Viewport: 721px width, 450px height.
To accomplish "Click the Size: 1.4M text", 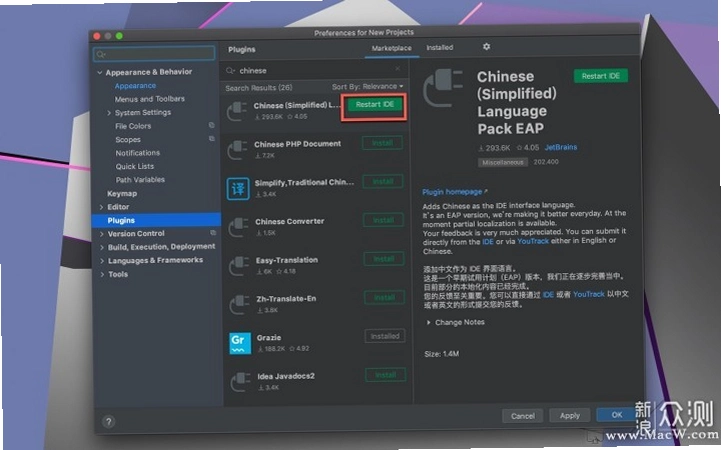I will point(441,354).
